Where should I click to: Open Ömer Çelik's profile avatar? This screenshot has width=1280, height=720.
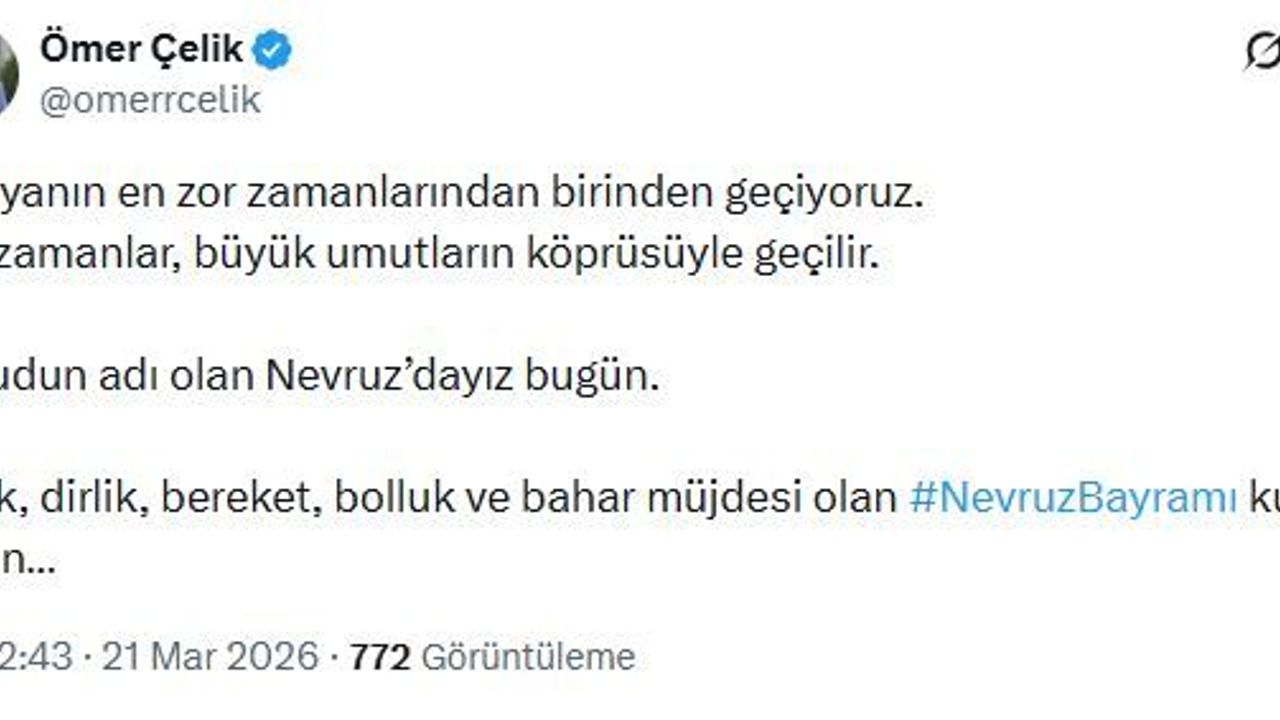click(8, 72)
